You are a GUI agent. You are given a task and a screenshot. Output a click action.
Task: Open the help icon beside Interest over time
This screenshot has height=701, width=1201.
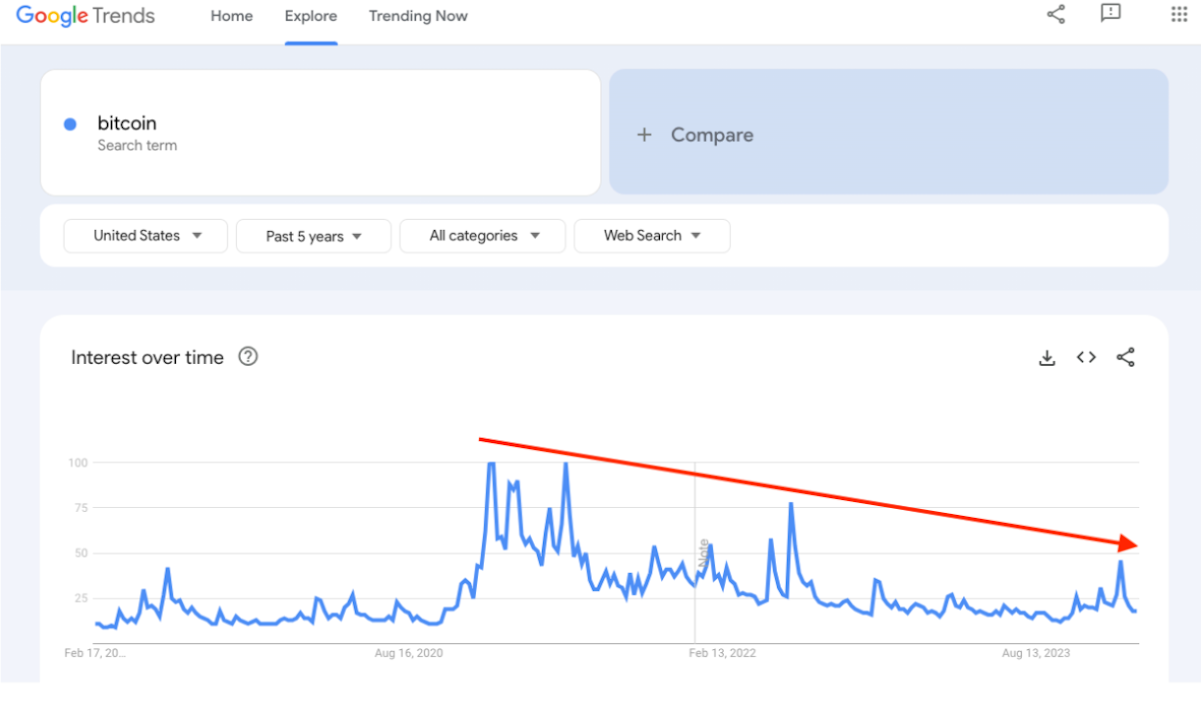click(x=248, y=356)
